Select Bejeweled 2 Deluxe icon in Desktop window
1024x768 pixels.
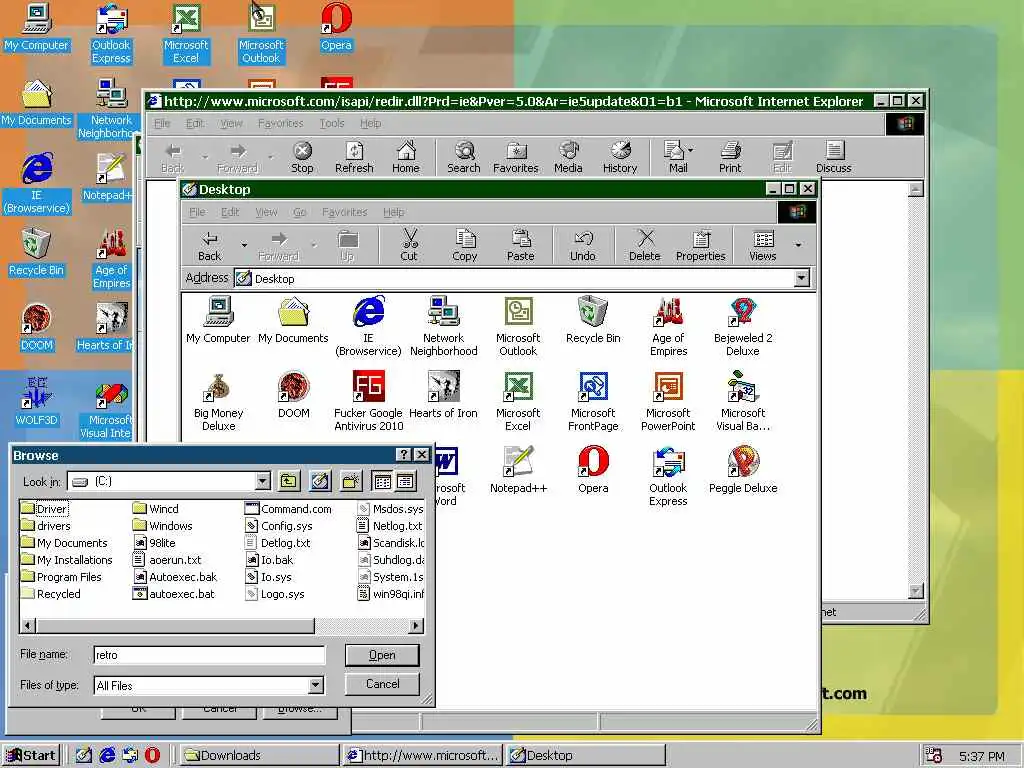pos(743,327)
